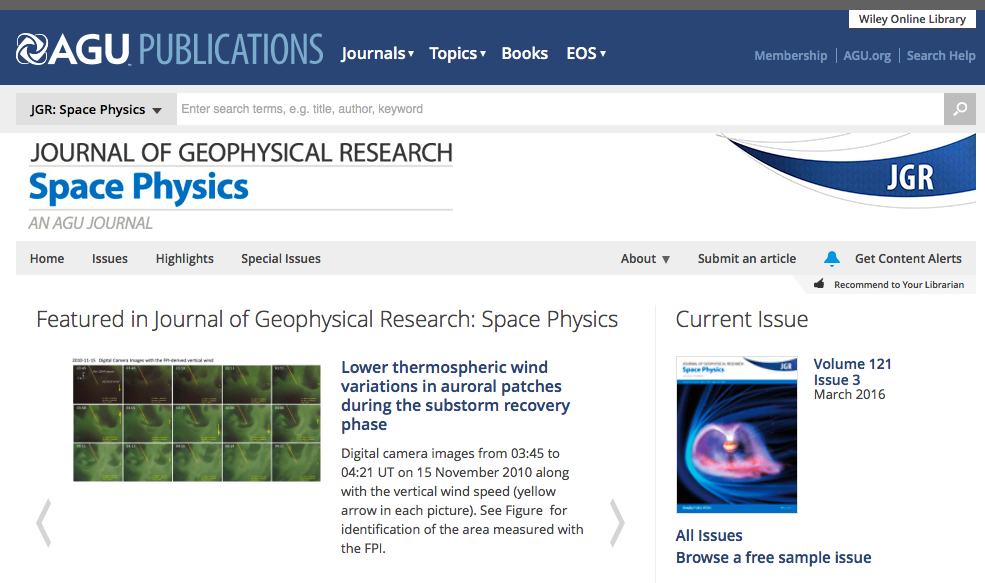The width and height of the screenshot is (985, 583).
Task: Click the AGU Publications logo
Action: tap(170, 50)
